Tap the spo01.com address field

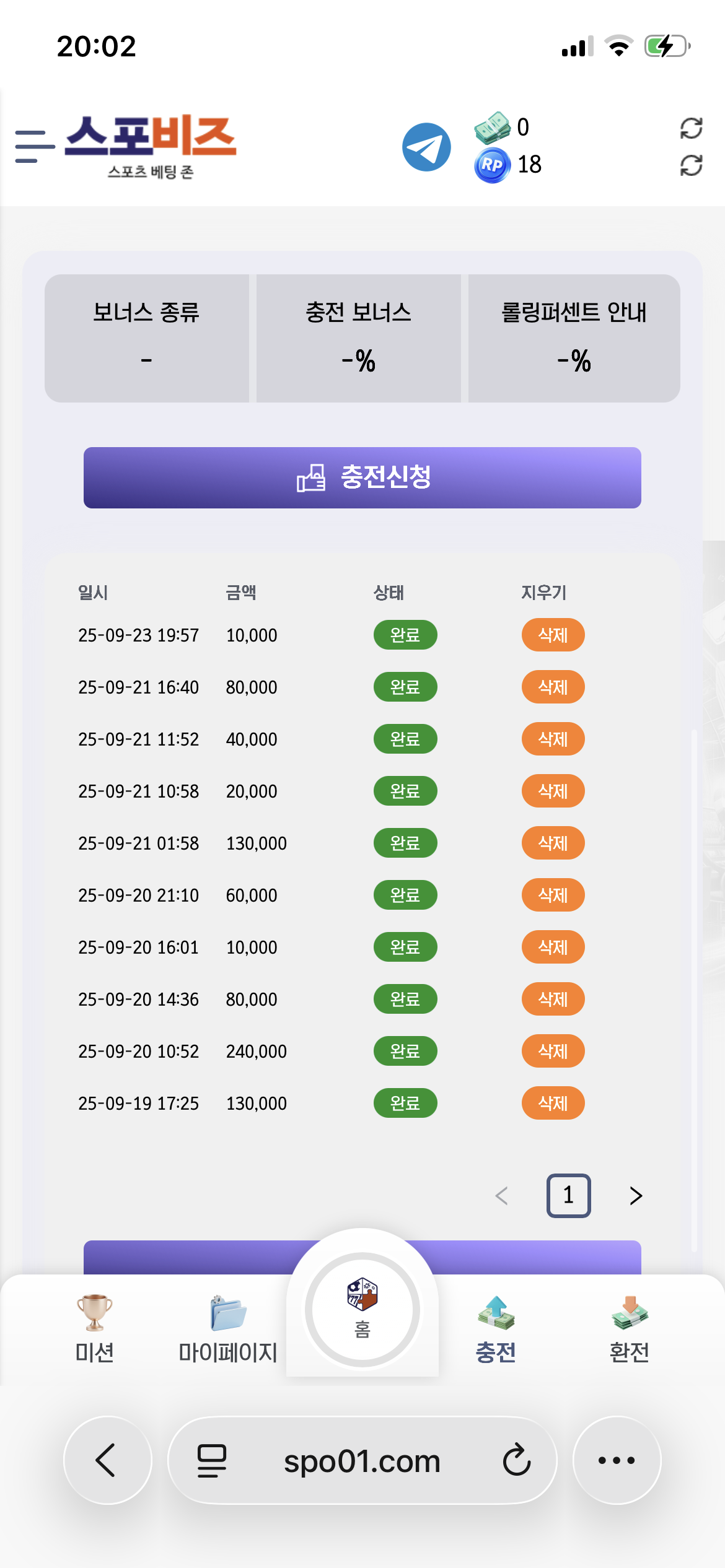(362, 1460)
